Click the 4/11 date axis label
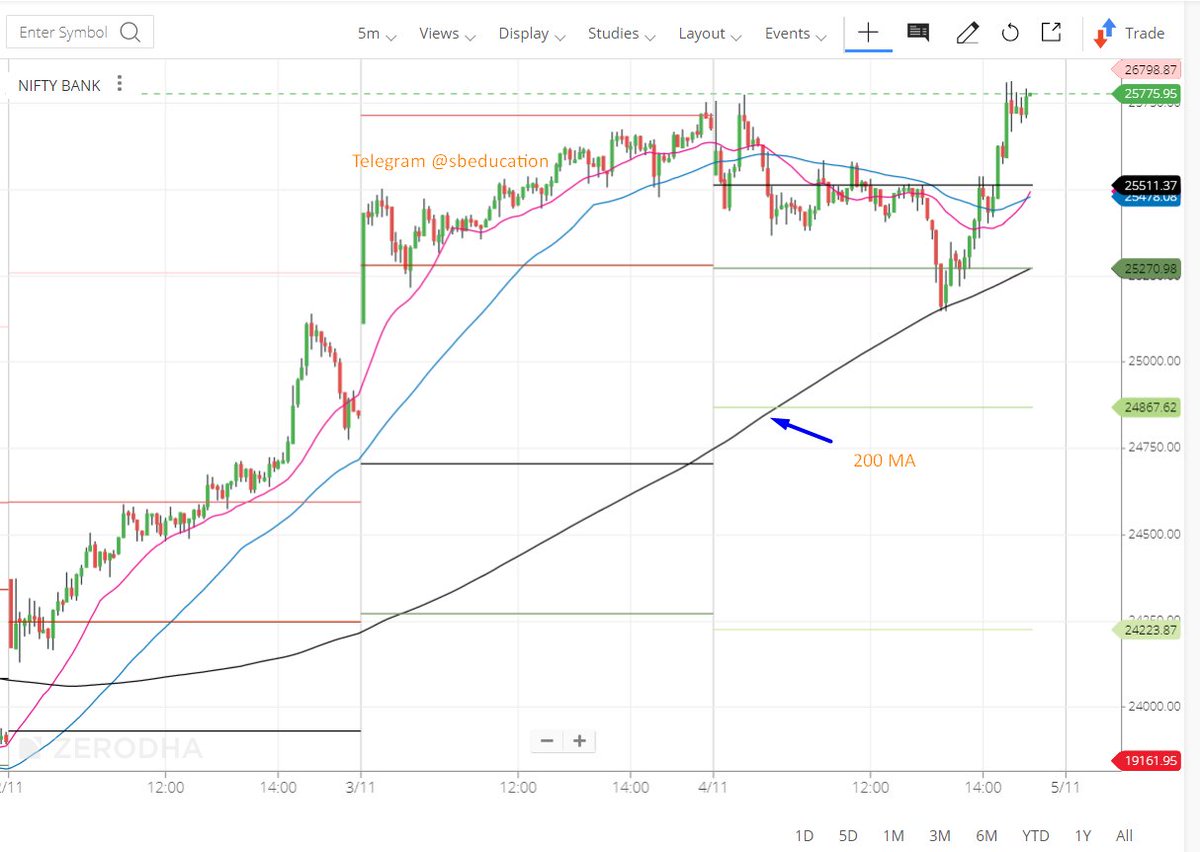The width and height of the screenshot is (1200, 852). tap(713, 787)
